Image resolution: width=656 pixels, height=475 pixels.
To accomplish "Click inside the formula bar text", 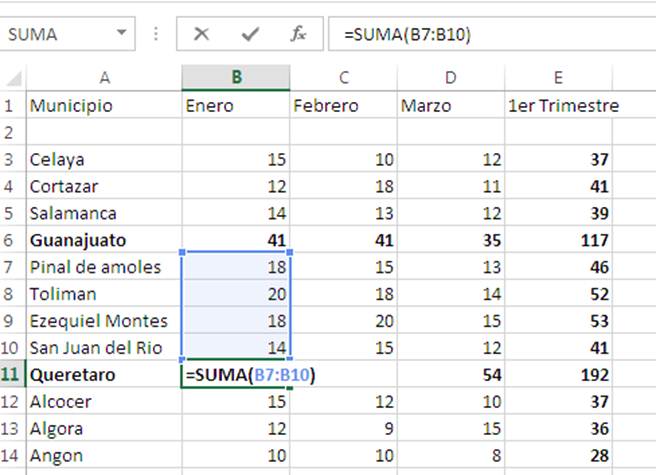I will (480, 34).
